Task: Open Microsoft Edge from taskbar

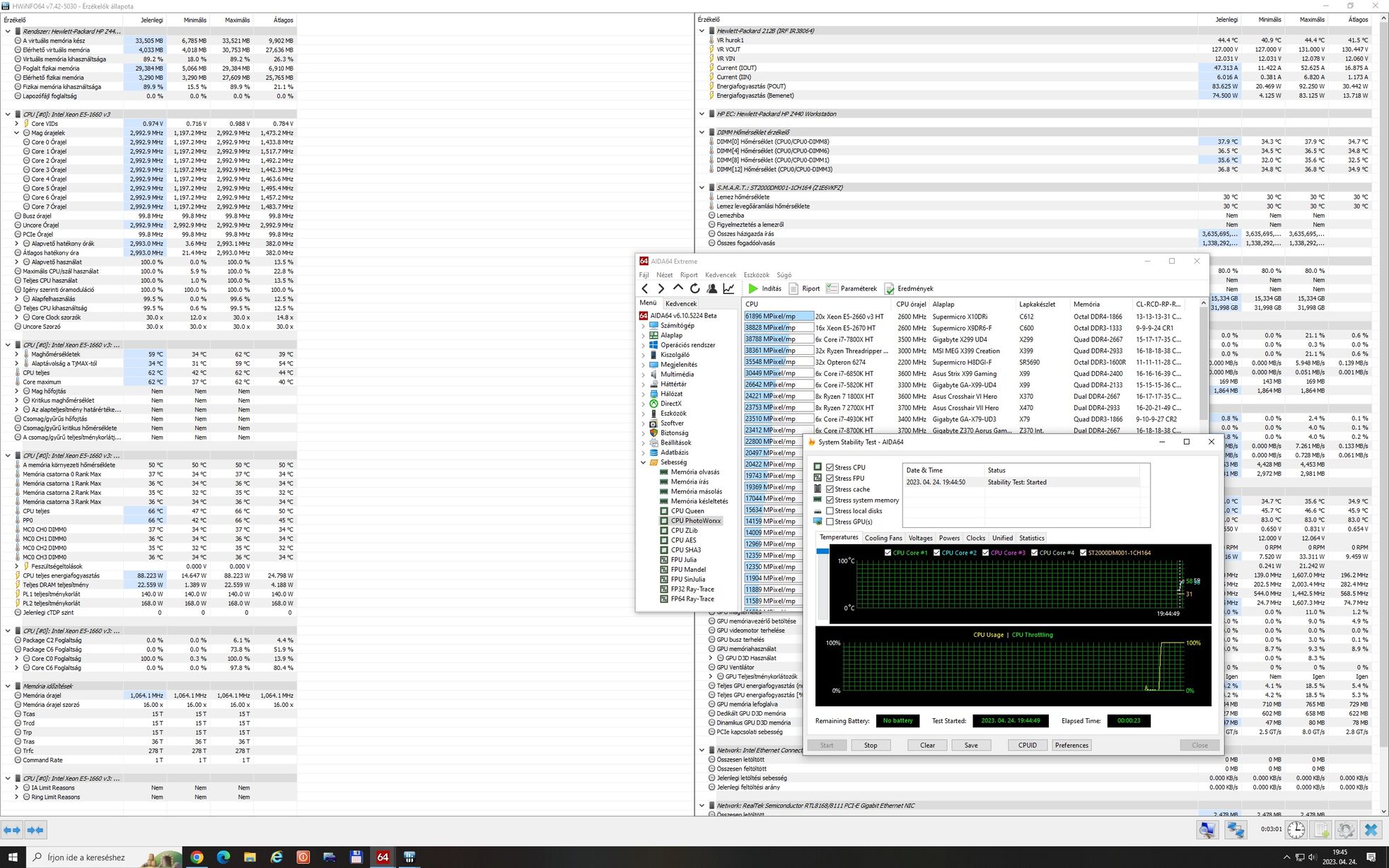Action: tap(223, 857)
